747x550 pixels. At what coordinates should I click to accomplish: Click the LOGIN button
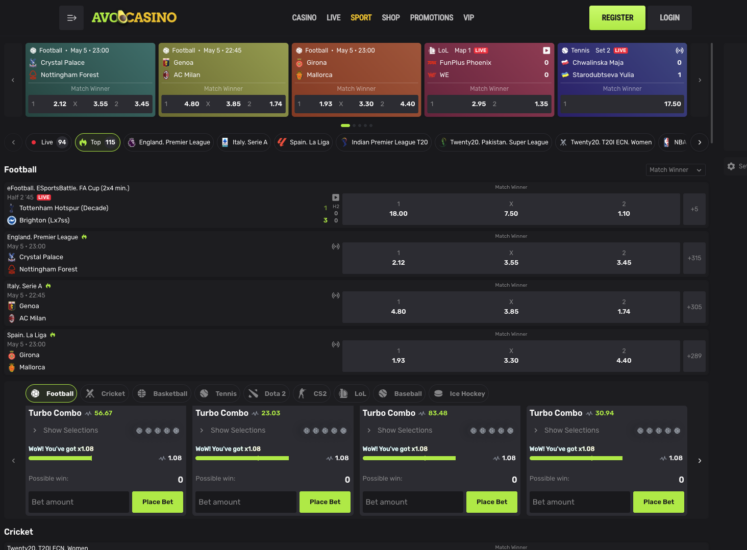click(669, 18)
